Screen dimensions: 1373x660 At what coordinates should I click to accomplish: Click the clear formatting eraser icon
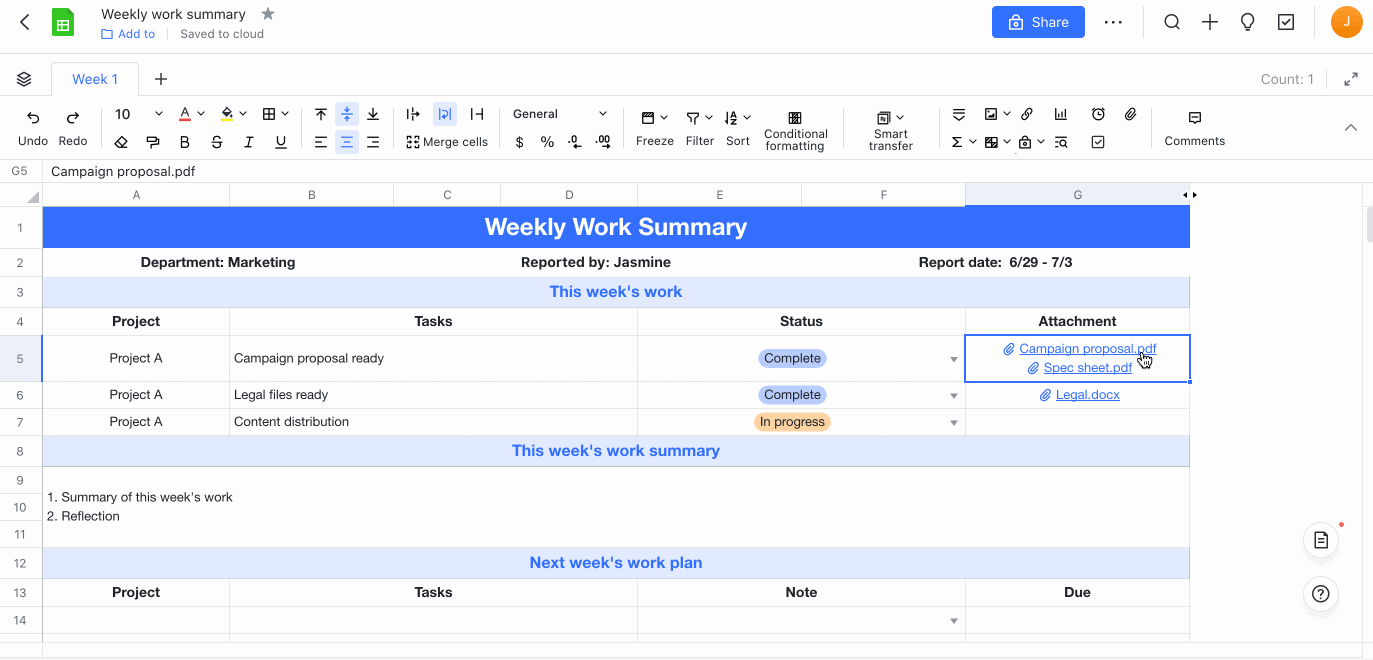[121, 142]
